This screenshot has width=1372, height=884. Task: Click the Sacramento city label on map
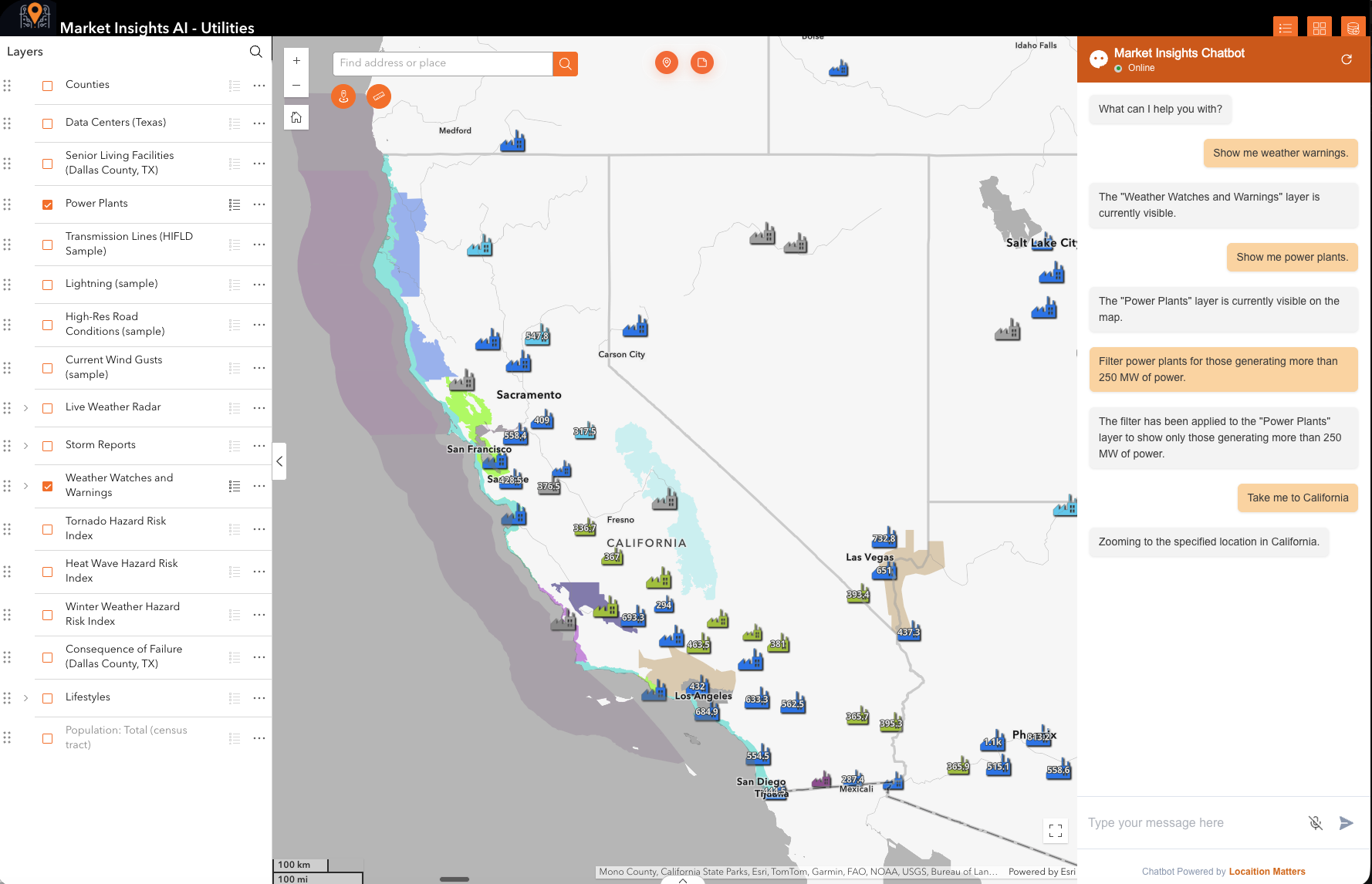tap(529, 395)
